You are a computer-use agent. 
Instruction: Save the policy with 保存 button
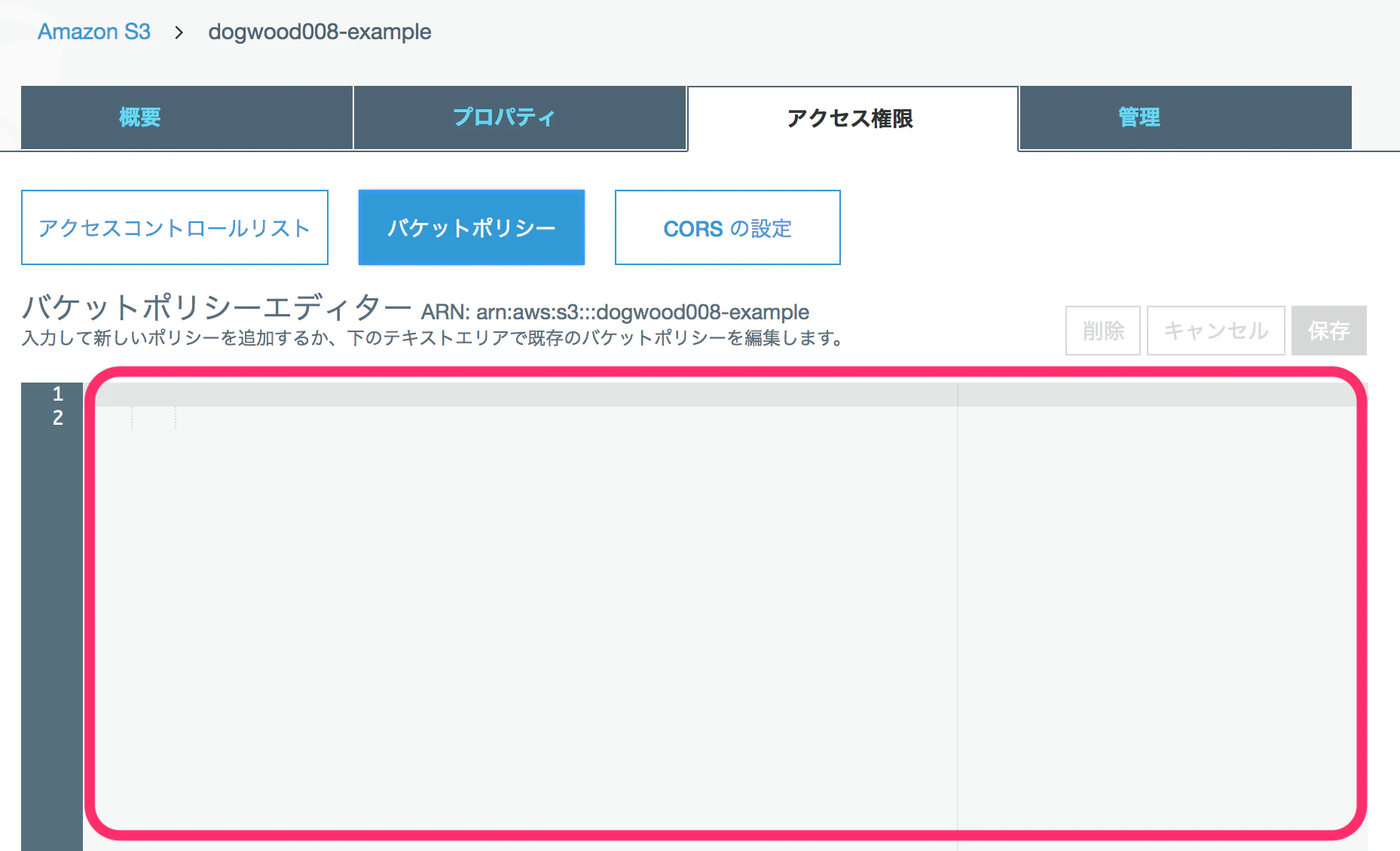tap(1329, 331)
